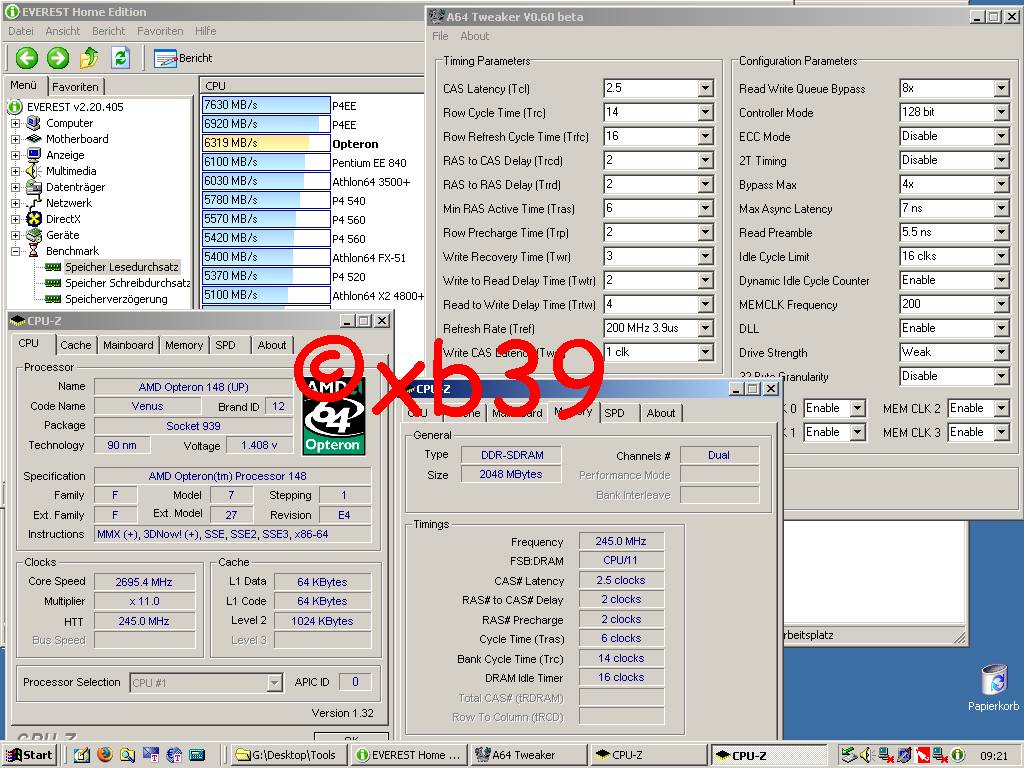Select Speicherverzögerung benchmark item
This screenshot has height=768, width=1024.
[x=116, y=299]
